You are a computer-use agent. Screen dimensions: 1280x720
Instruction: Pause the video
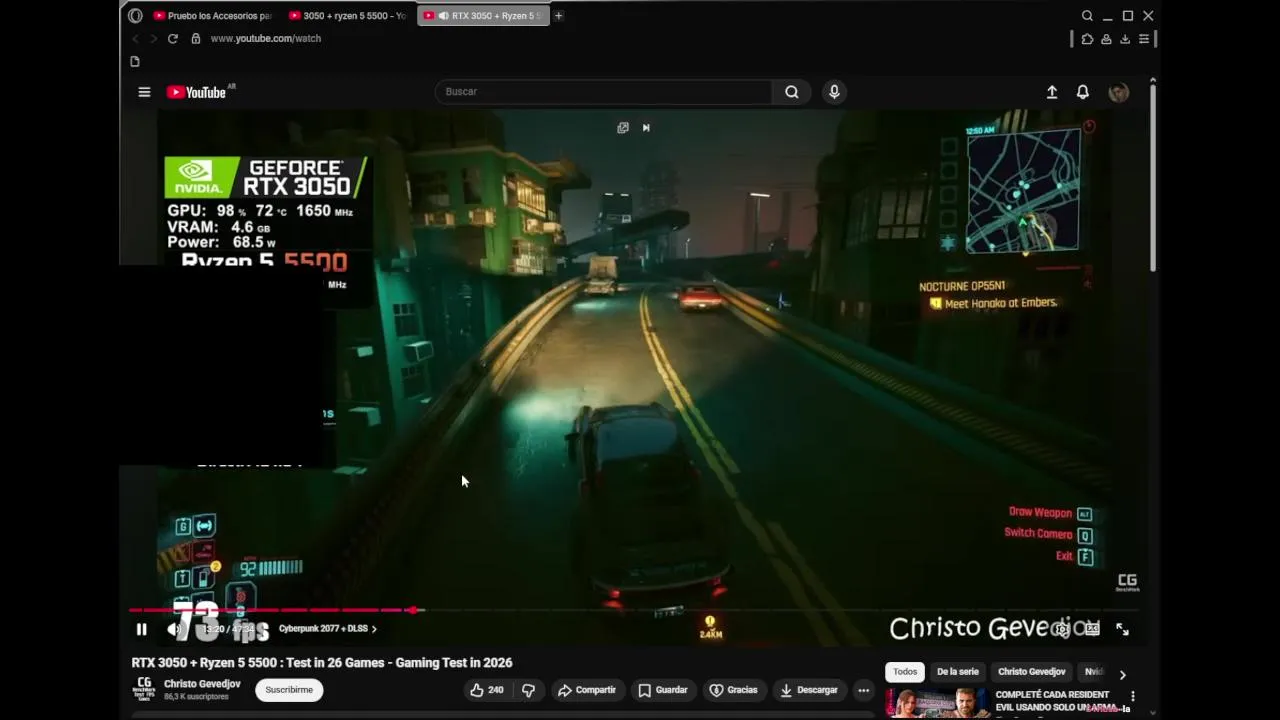(x=141, y=629)
